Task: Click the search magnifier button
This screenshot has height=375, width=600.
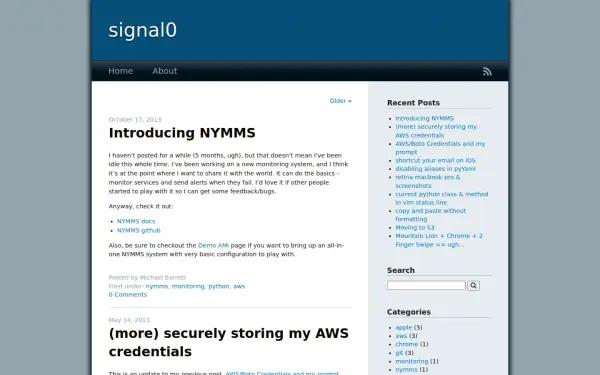Action: [x=473, y=285]
